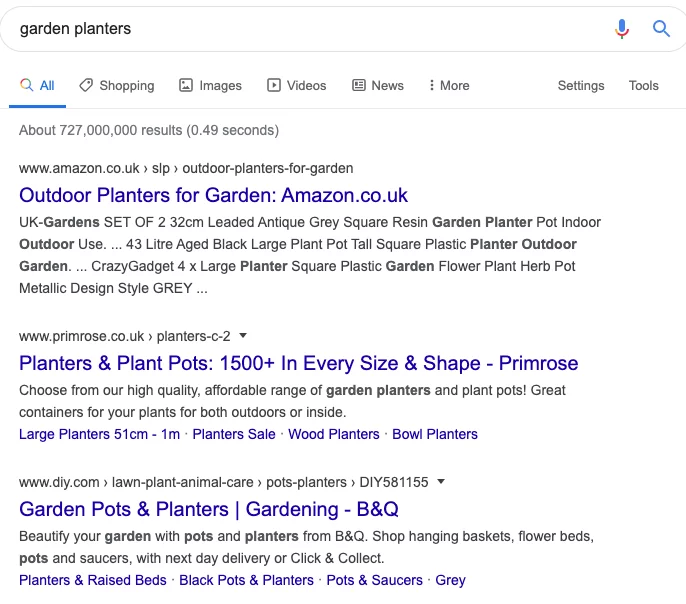The height and width of the screenshot is (604, 686).
Task: Open the Primrose Planters & Plant Pots result
Action: coord(299,363)
